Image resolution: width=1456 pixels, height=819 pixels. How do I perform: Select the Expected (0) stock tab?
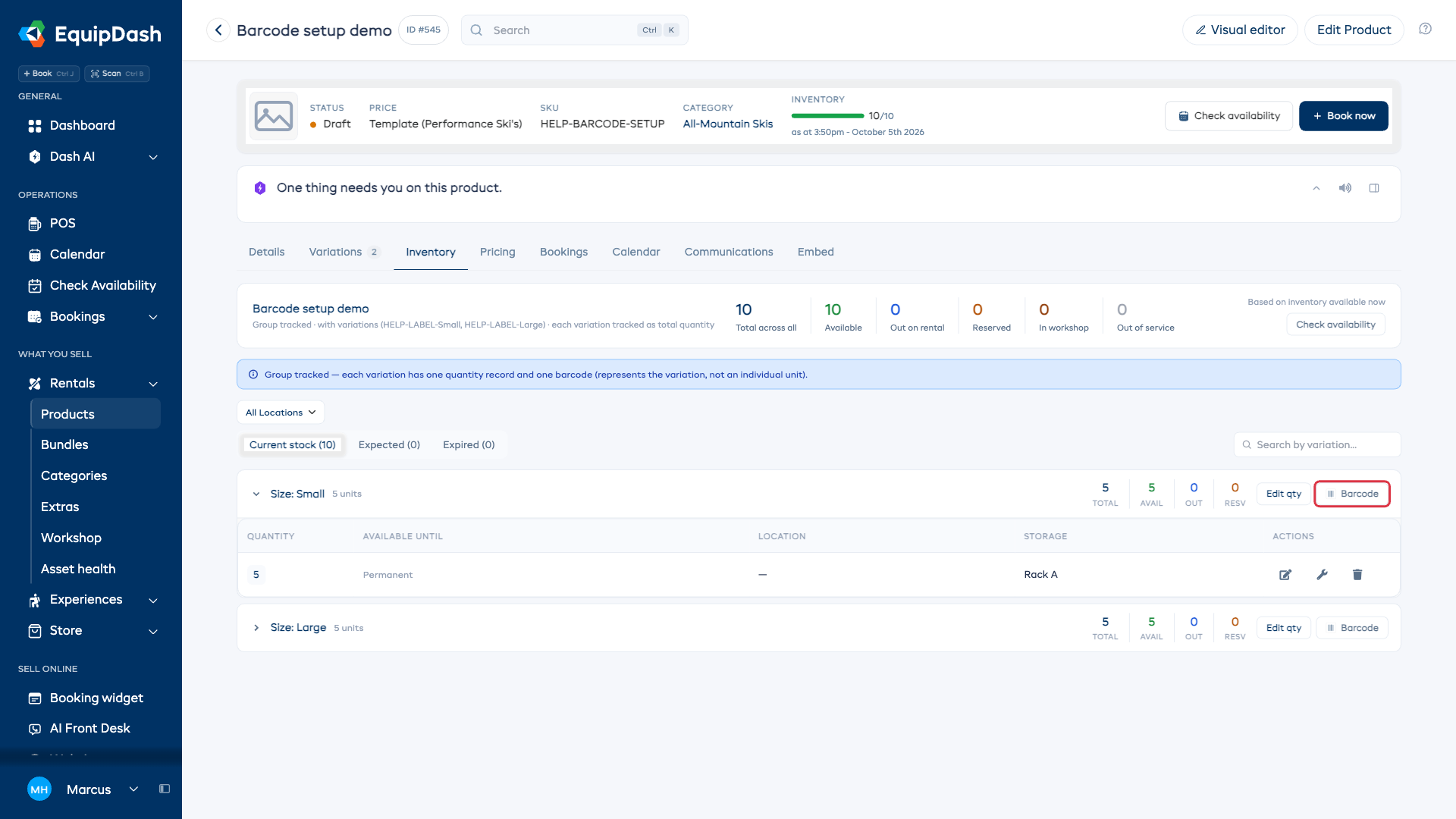pos(389,445)
